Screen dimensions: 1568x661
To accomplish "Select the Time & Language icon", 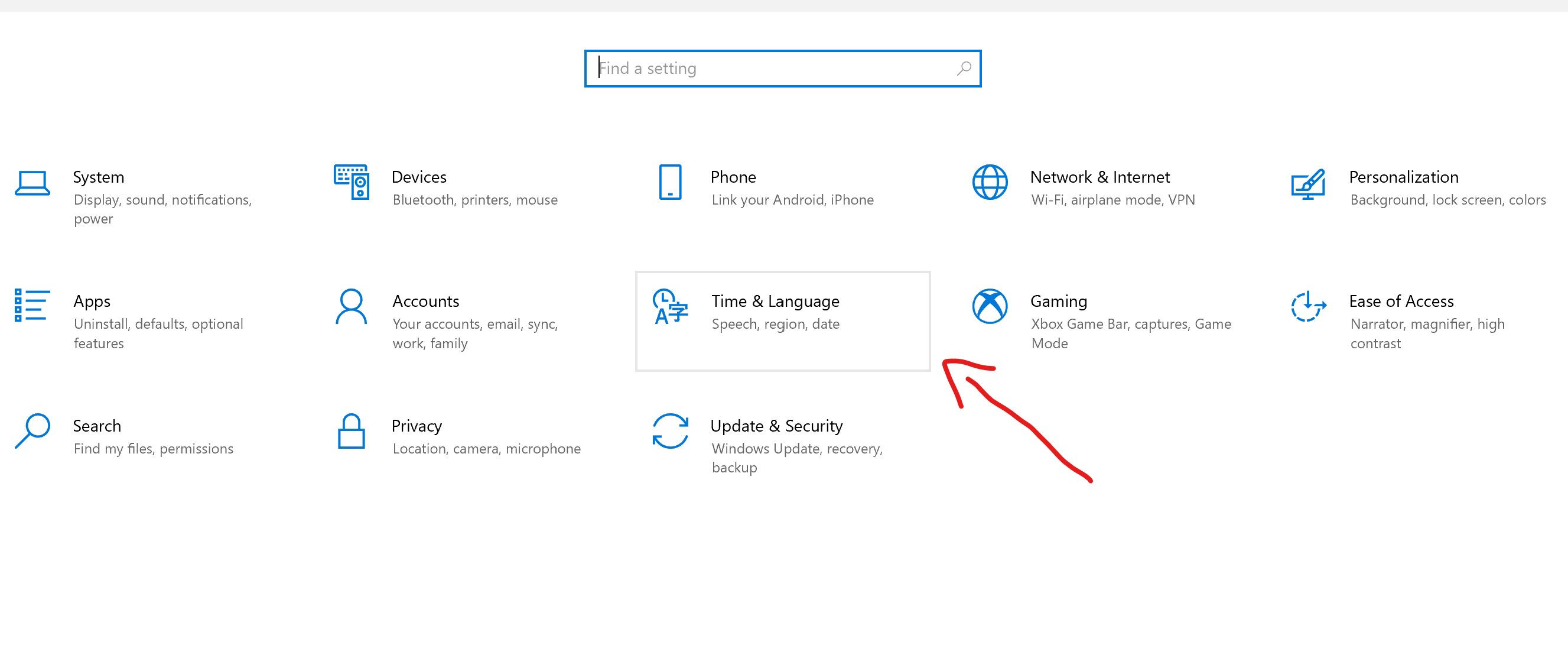I will [670, 306].
